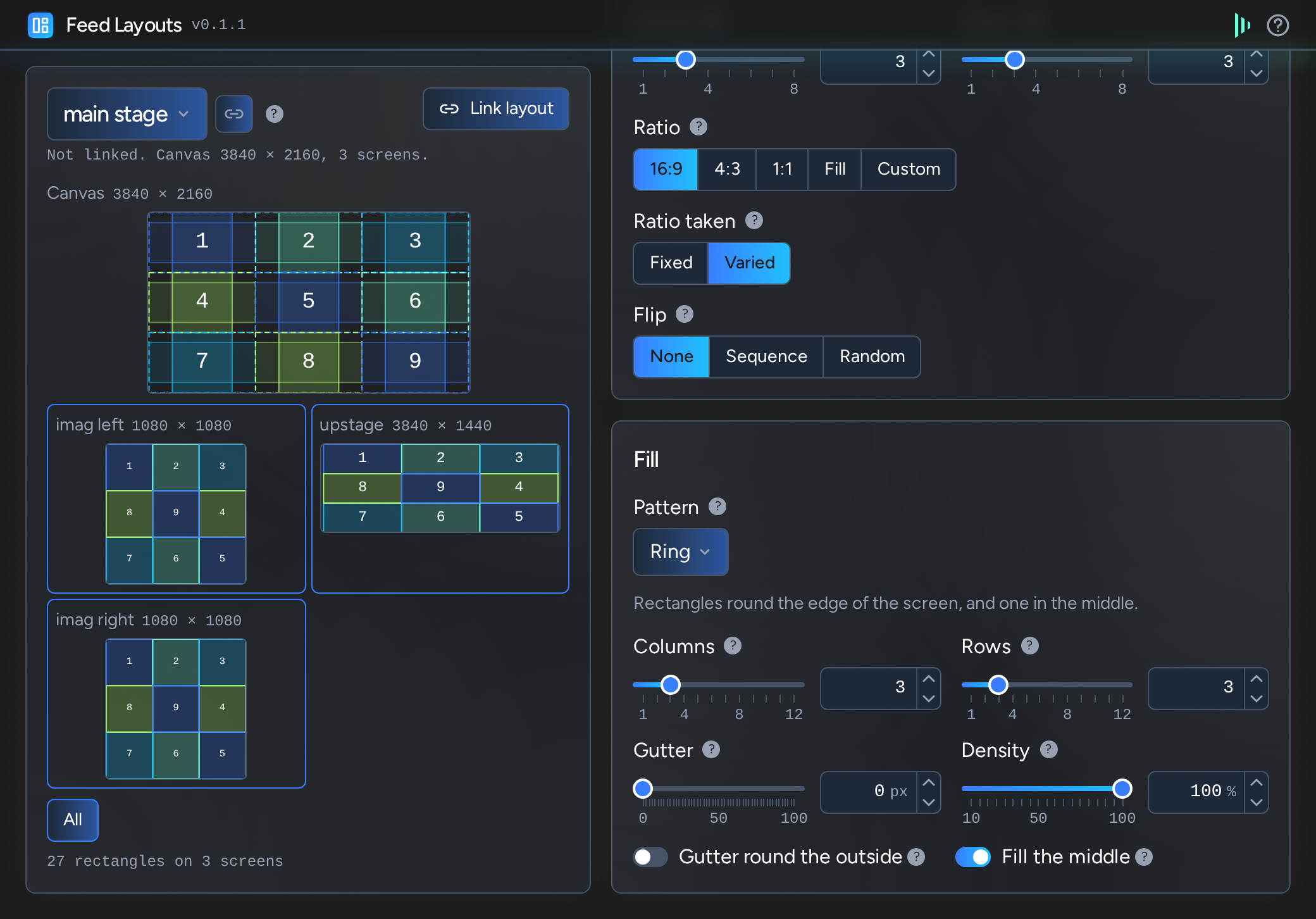Show help for Density setting
This screenshot has height=919, width=1316.
pos(1049,749)
